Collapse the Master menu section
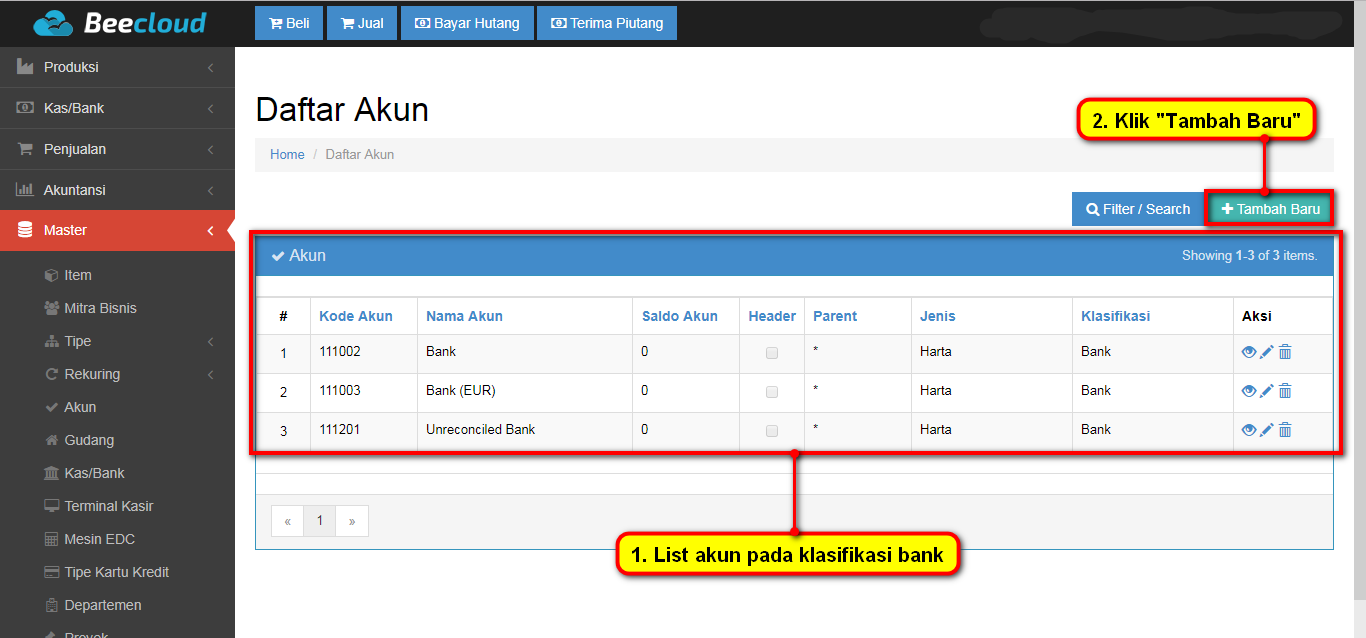Viewport: 1366px width, 638px height. point(117,230)
